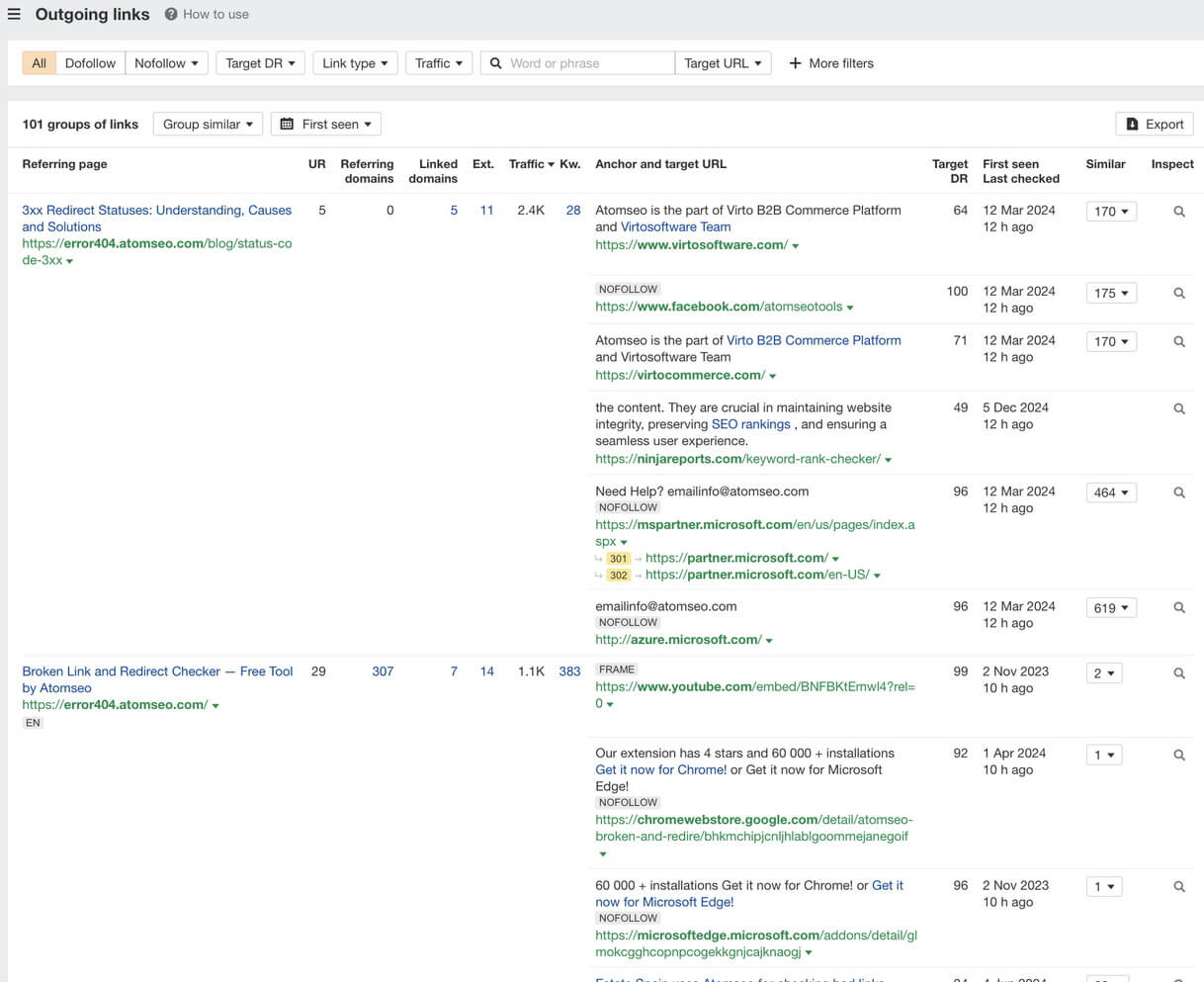Screen dimensions: 1204x982
Task: Click the More filters button
Action: coord(831,63)
